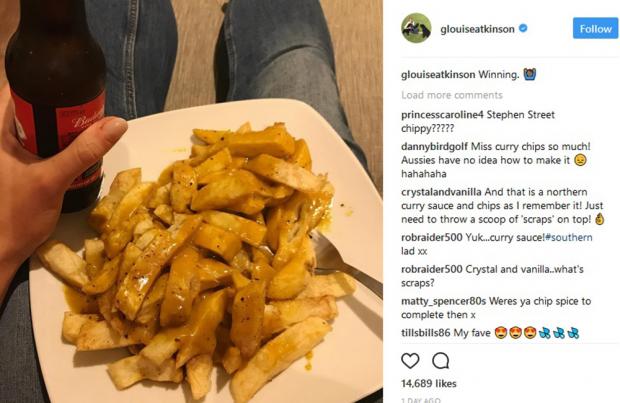Click the raised hands emoji in the caption

(529, 74)
